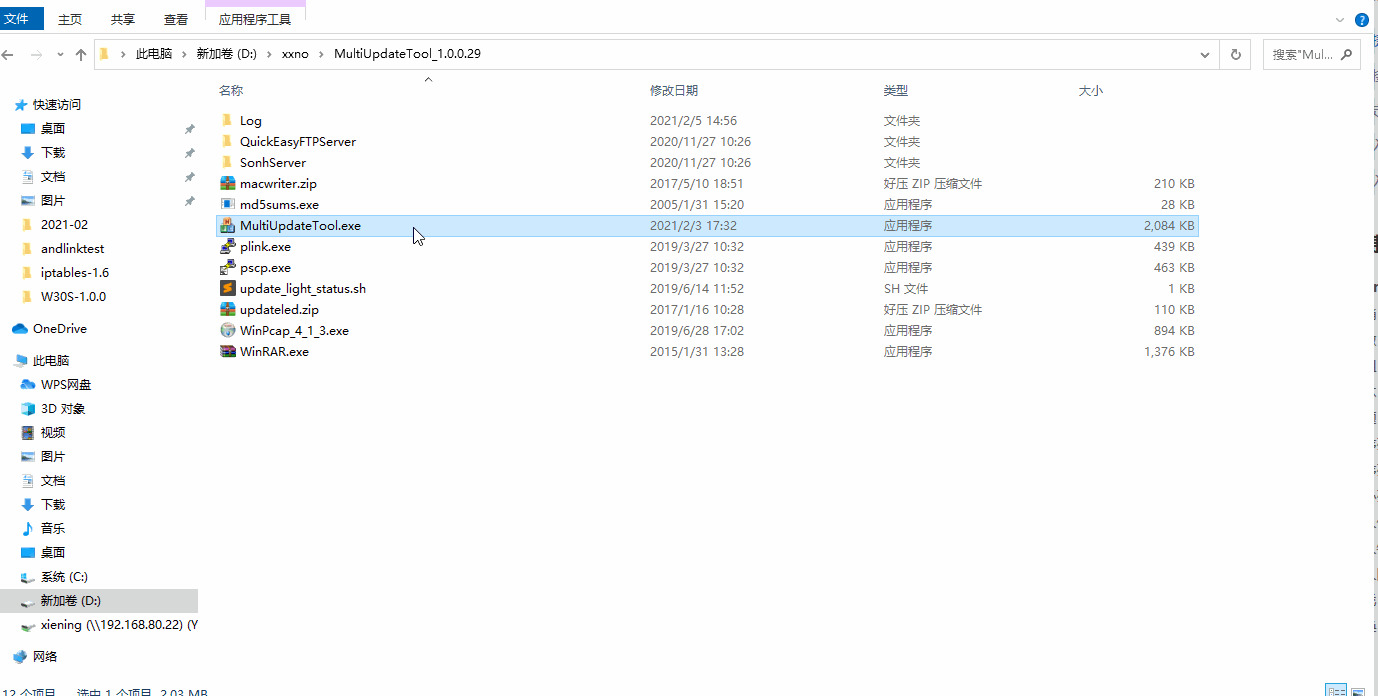The width and height of the screenshot is (1378, 696).
Task: Open 视频 in navigation pane
Action: (53, 433)
